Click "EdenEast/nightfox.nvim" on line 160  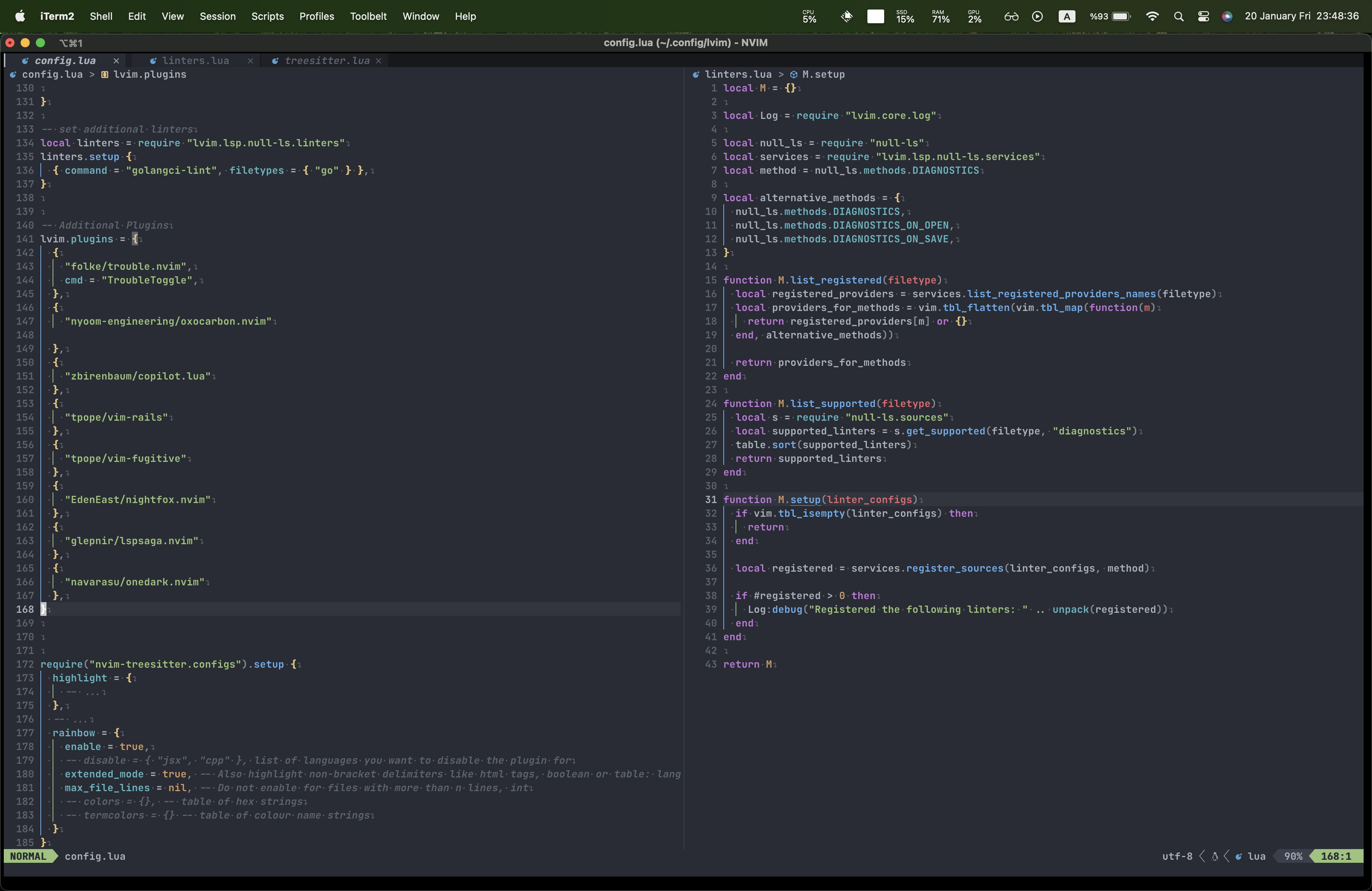click(138, 500)
